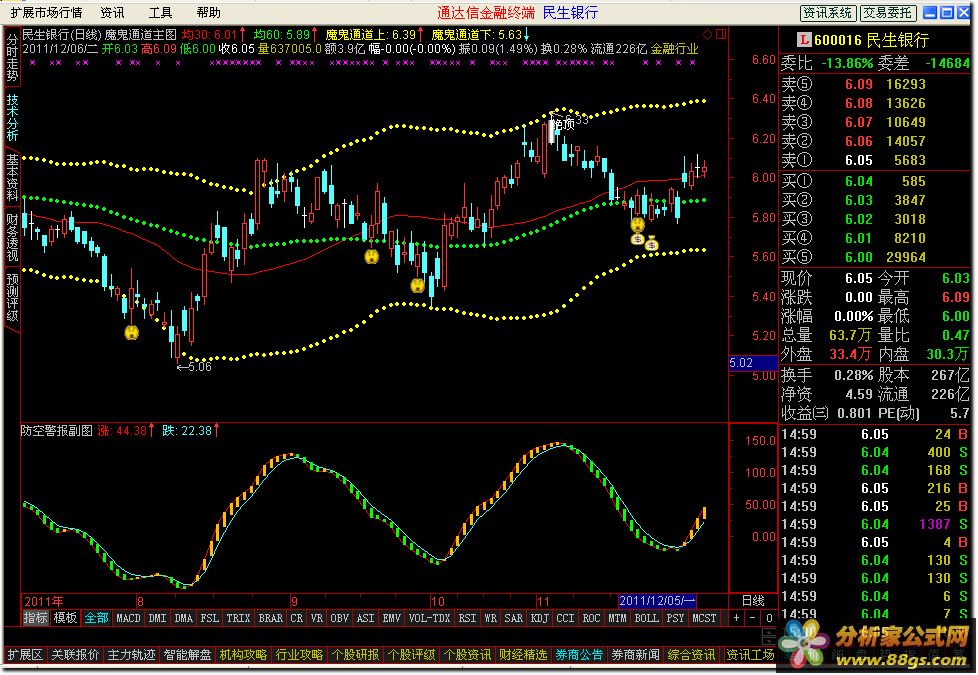
Task: Select the VR indicator
Action: click(317, 618)
